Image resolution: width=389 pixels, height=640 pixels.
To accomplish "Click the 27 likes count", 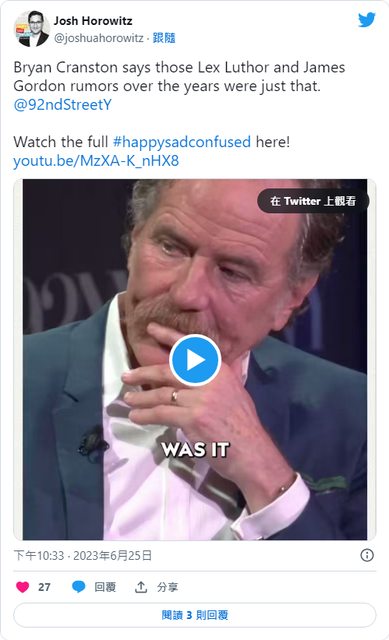I will (x=44, y=587).
